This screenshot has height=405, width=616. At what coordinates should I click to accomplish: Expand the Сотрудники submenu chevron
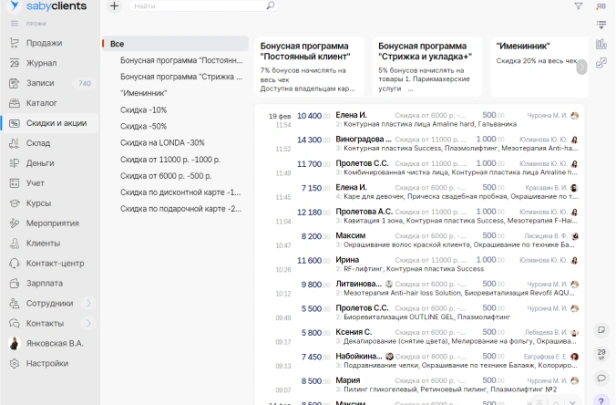pos(88,303)
